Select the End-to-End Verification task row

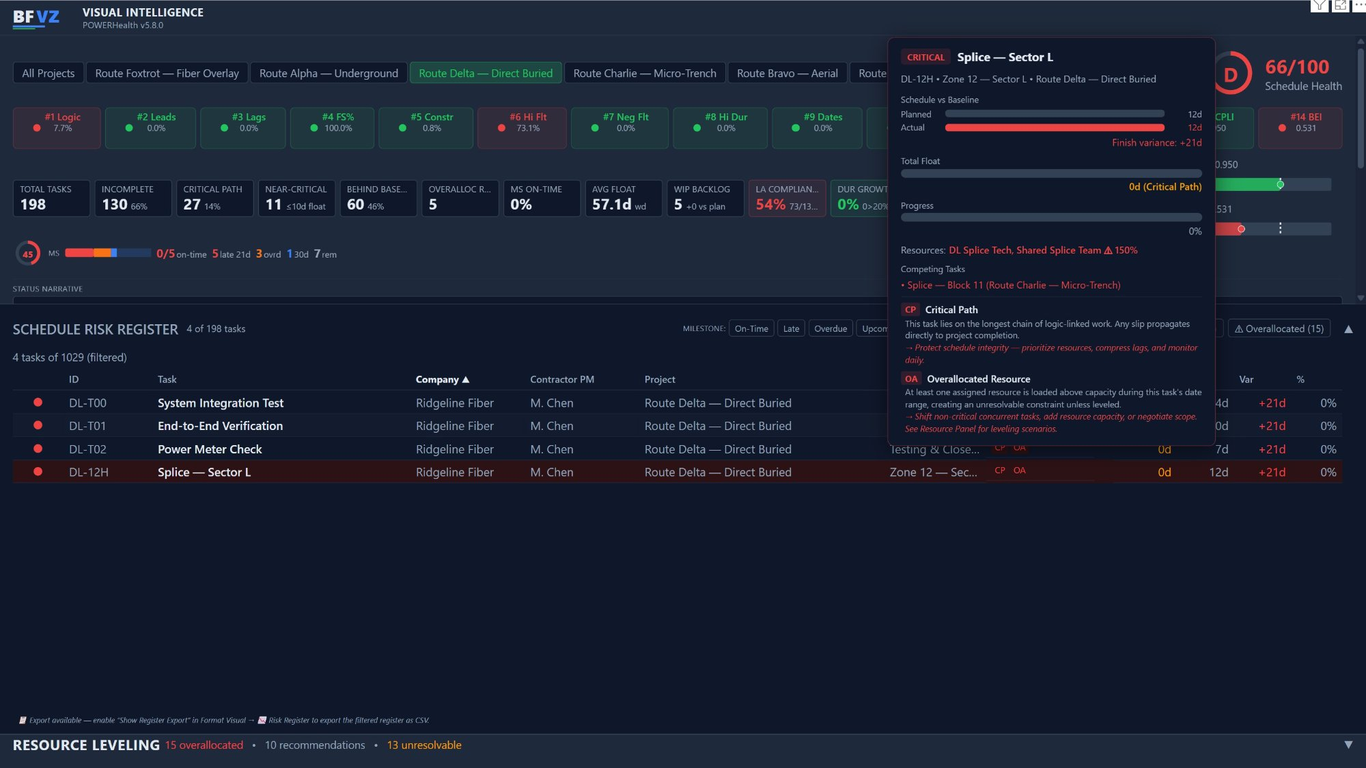(x=220, y=426)
